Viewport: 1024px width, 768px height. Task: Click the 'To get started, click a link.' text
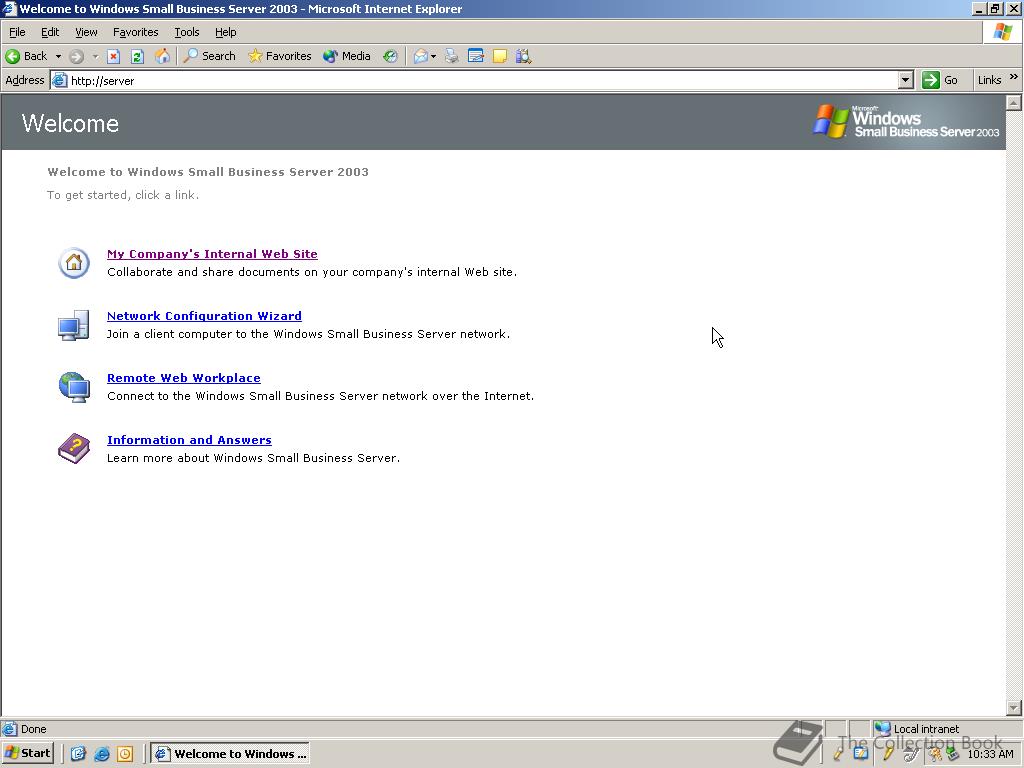pyautogui.click(x=123, y=195)
